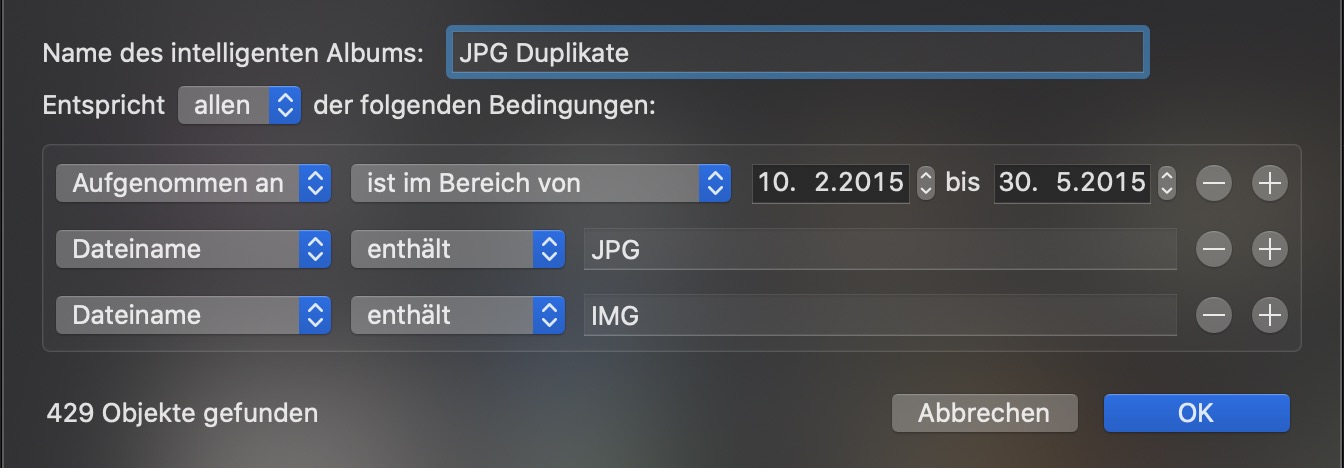
Task: Open the 'ist im Bereich von' dropdown
Action: click(540, 183)
